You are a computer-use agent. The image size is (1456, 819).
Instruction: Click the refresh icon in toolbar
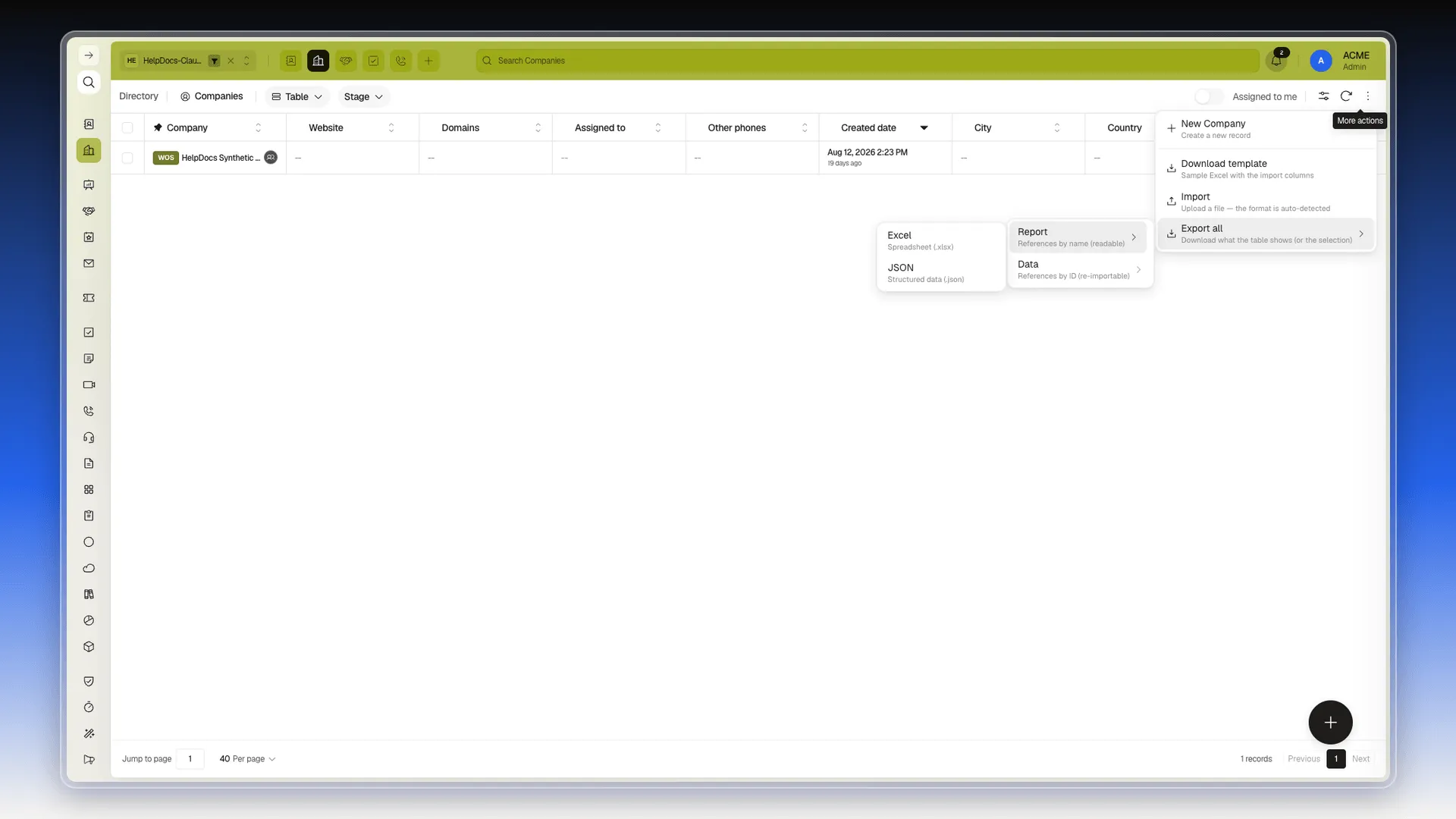coord(1346,96)
